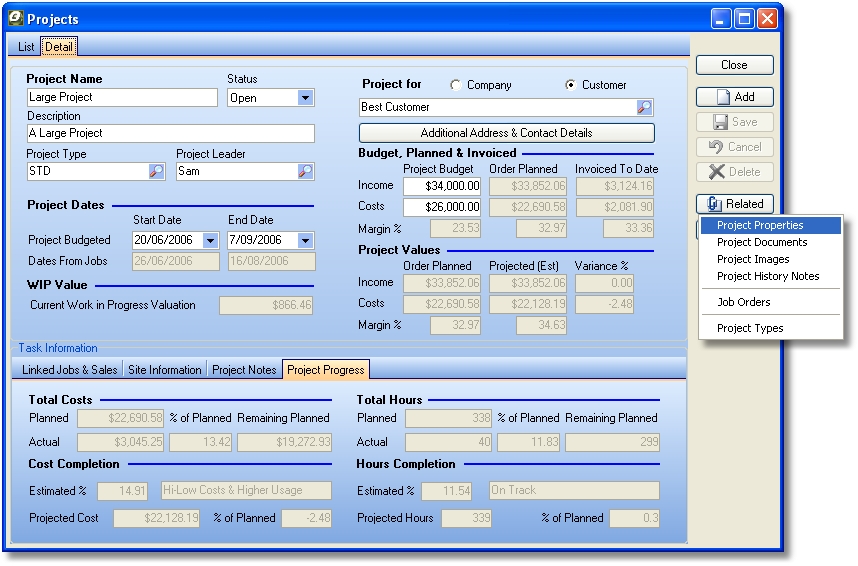This screenshot has width=858, height=566.
Task: Choose Project Documents from Related menu
Action: click(762, 242)
